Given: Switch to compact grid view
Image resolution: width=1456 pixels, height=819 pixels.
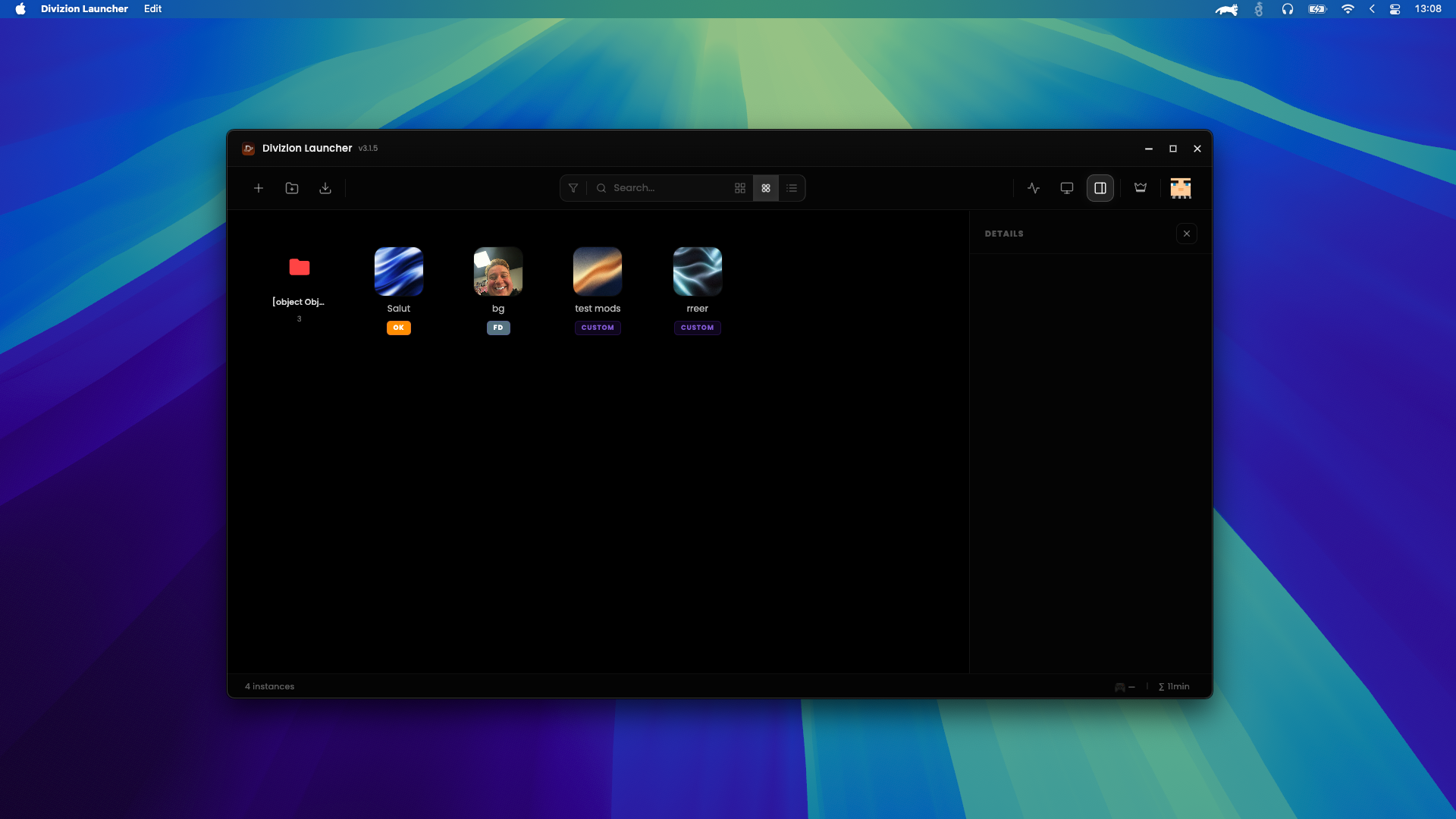Looking at the screenshot, I should tap(766, 188).
